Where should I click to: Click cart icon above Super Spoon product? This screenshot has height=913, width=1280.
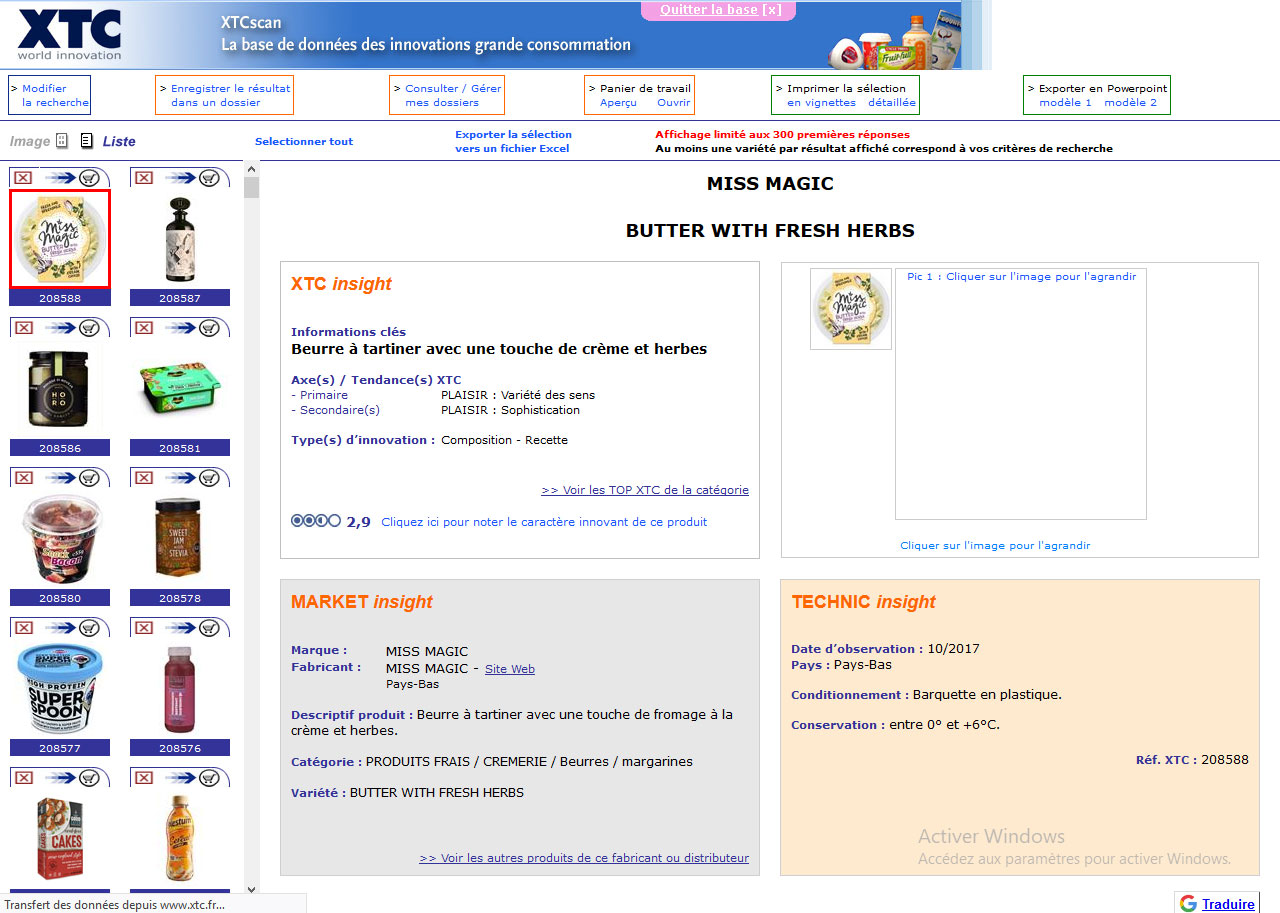click(89, 628)
